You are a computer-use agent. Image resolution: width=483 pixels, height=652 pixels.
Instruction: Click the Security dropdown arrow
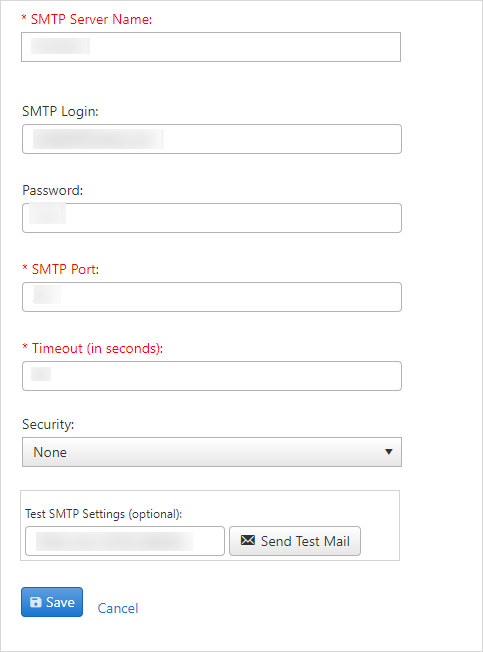click(389, 452)
